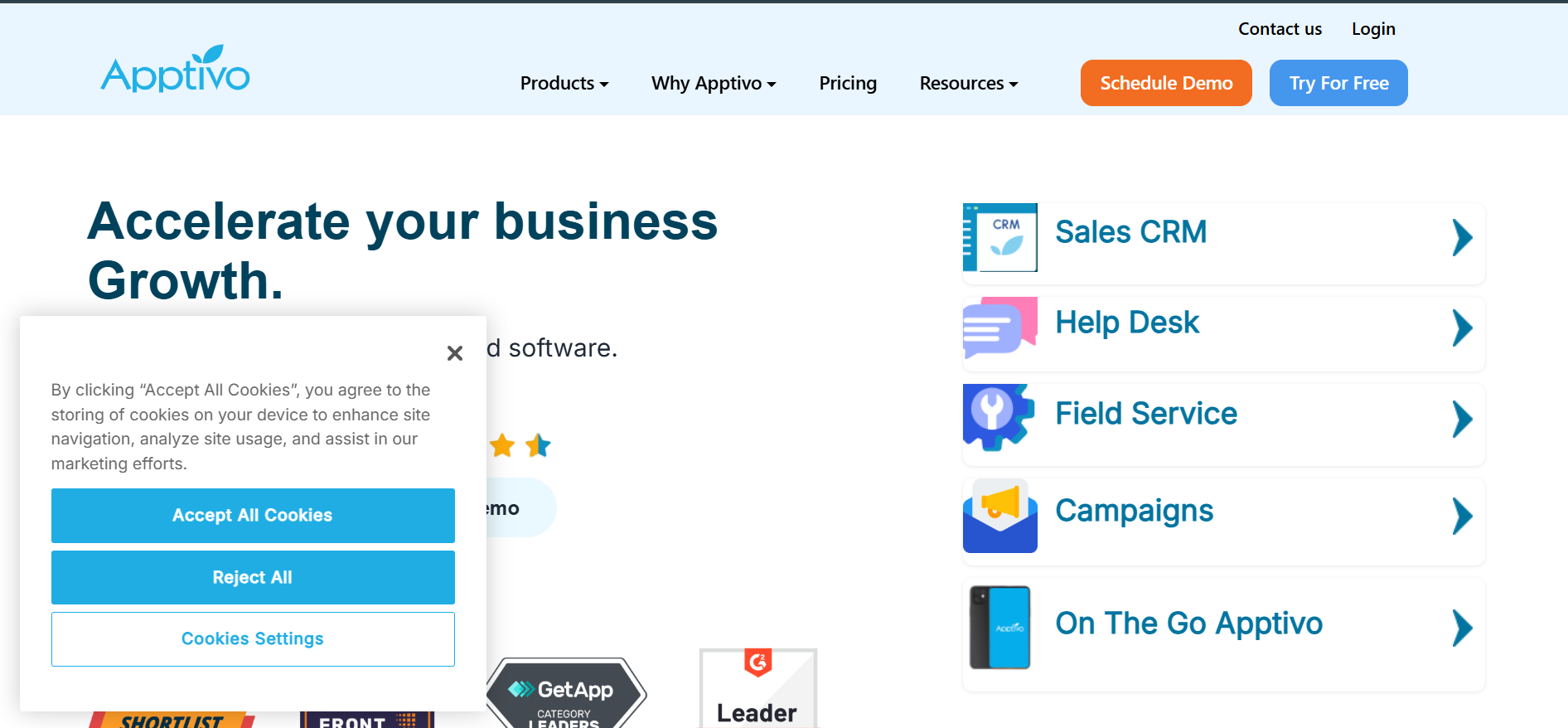Click the Field Service chevron arrow
The width and height of the screenshot is (1568, 728).
(x=1463, y=419)
